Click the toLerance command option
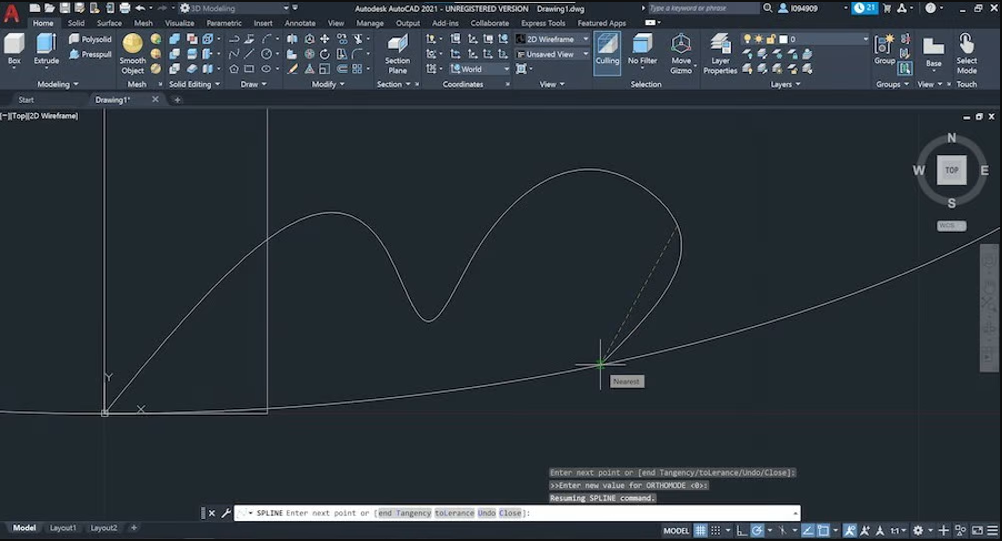This screenshot has width=1002, height=541. [x=454, y=513]
